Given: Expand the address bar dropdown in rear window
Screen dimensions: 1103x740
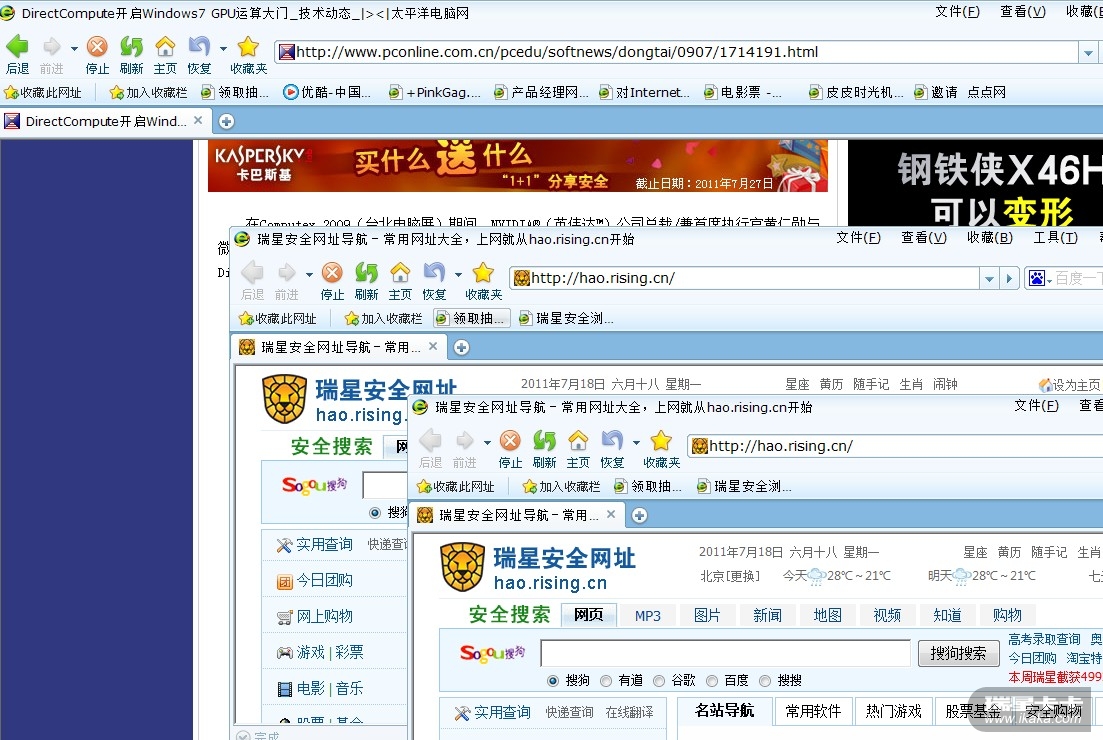Looking at the screenshot, I should (1088, 53).
